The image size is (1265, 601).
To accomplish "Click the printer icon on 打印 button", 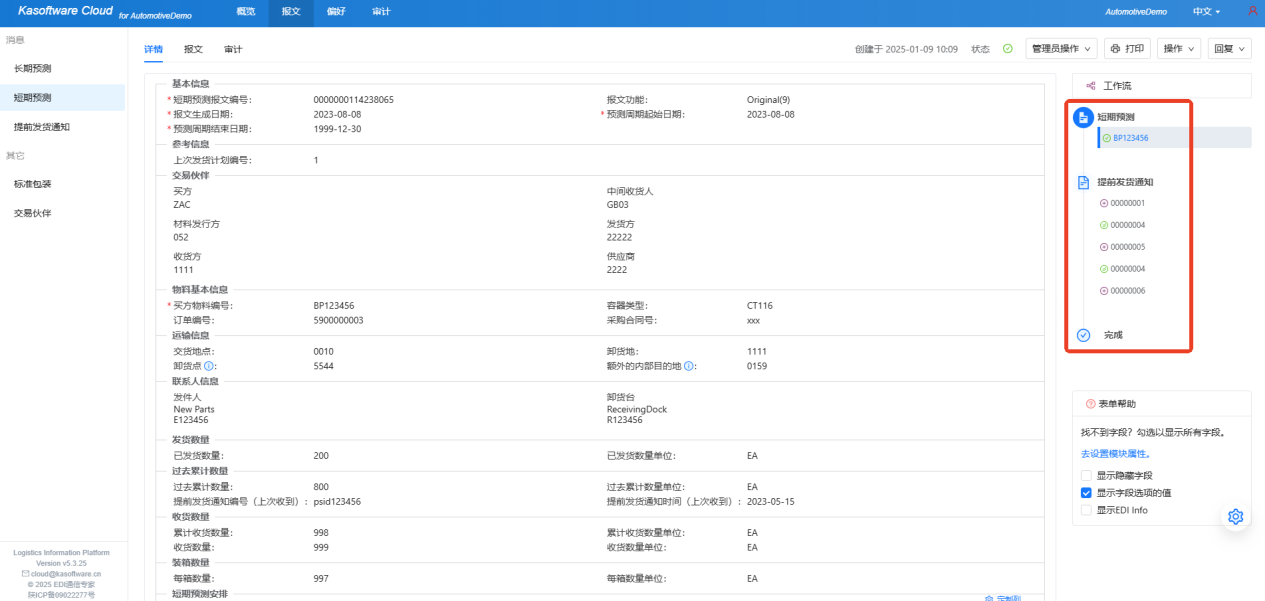I will [1116, 48].
